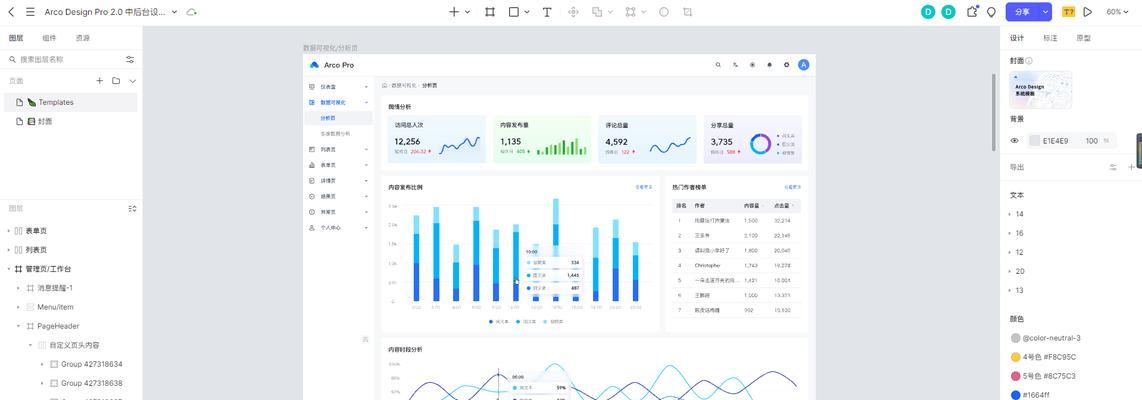Open shape tool dropdown arrow
1142x400 pixels.
pos(527,12)
